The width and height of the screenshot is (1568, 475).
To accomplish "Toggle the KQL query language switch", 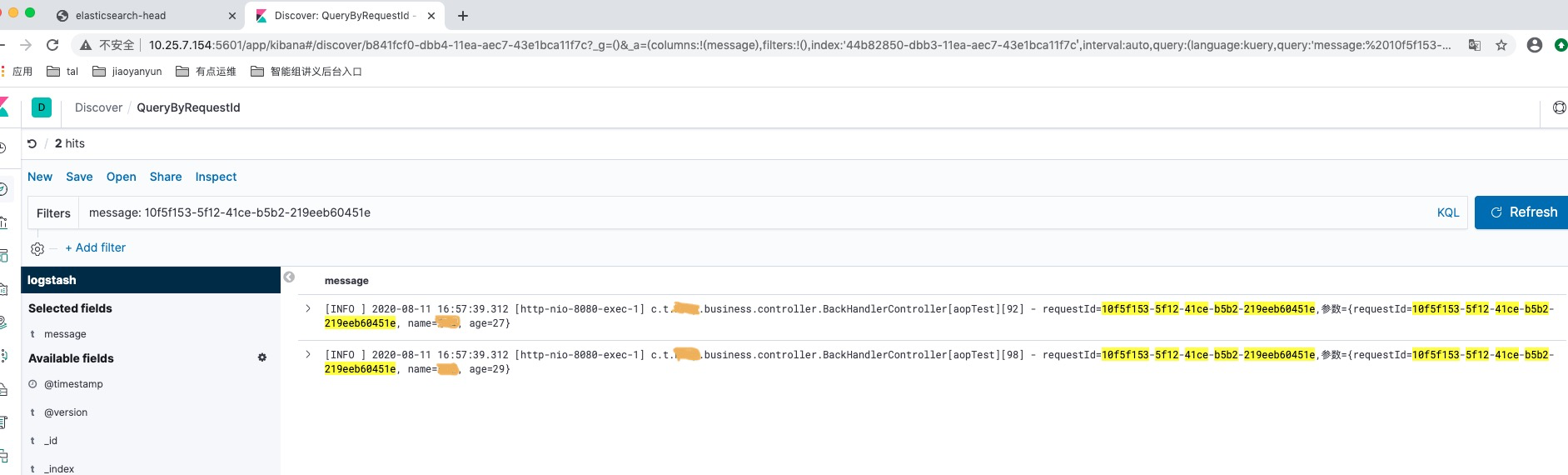I will tap(1447, 212).
